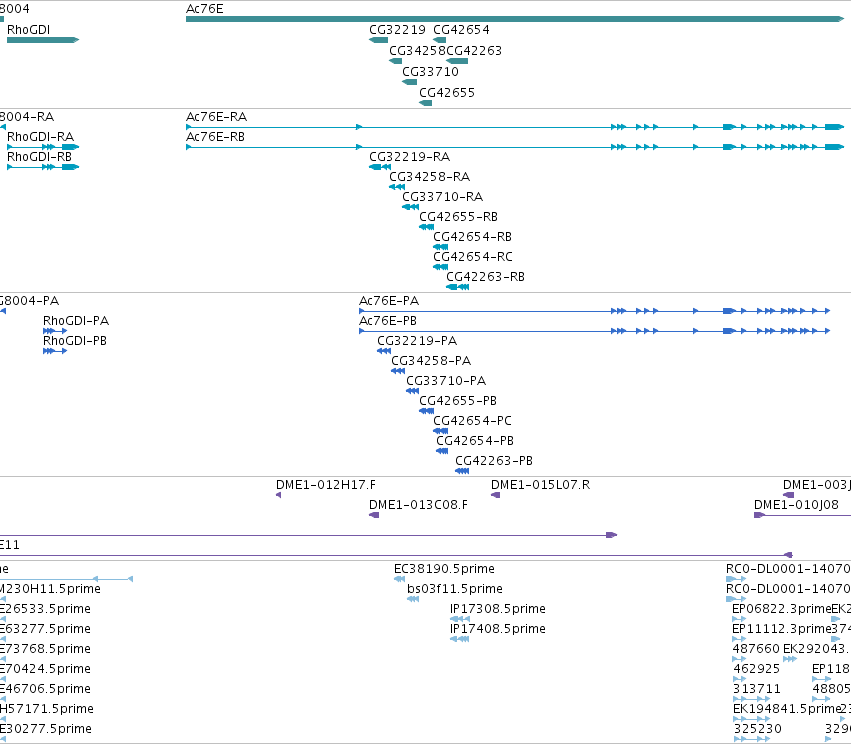
Task: Select the CG42655-PB protein glyph
Action: click(427, 411)
